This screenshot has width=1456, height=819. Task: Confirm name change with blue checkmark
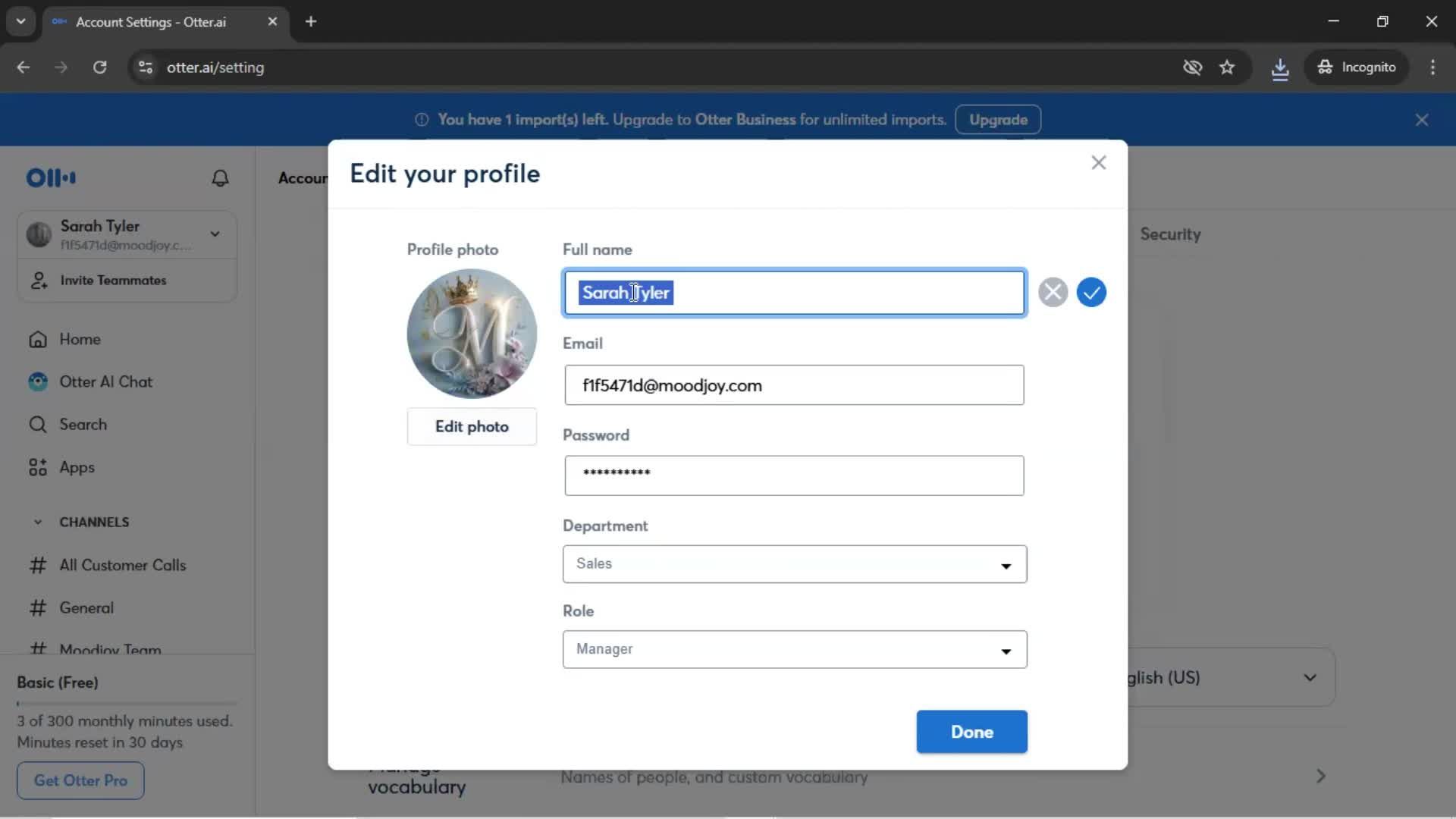[x=1091, y=292]
